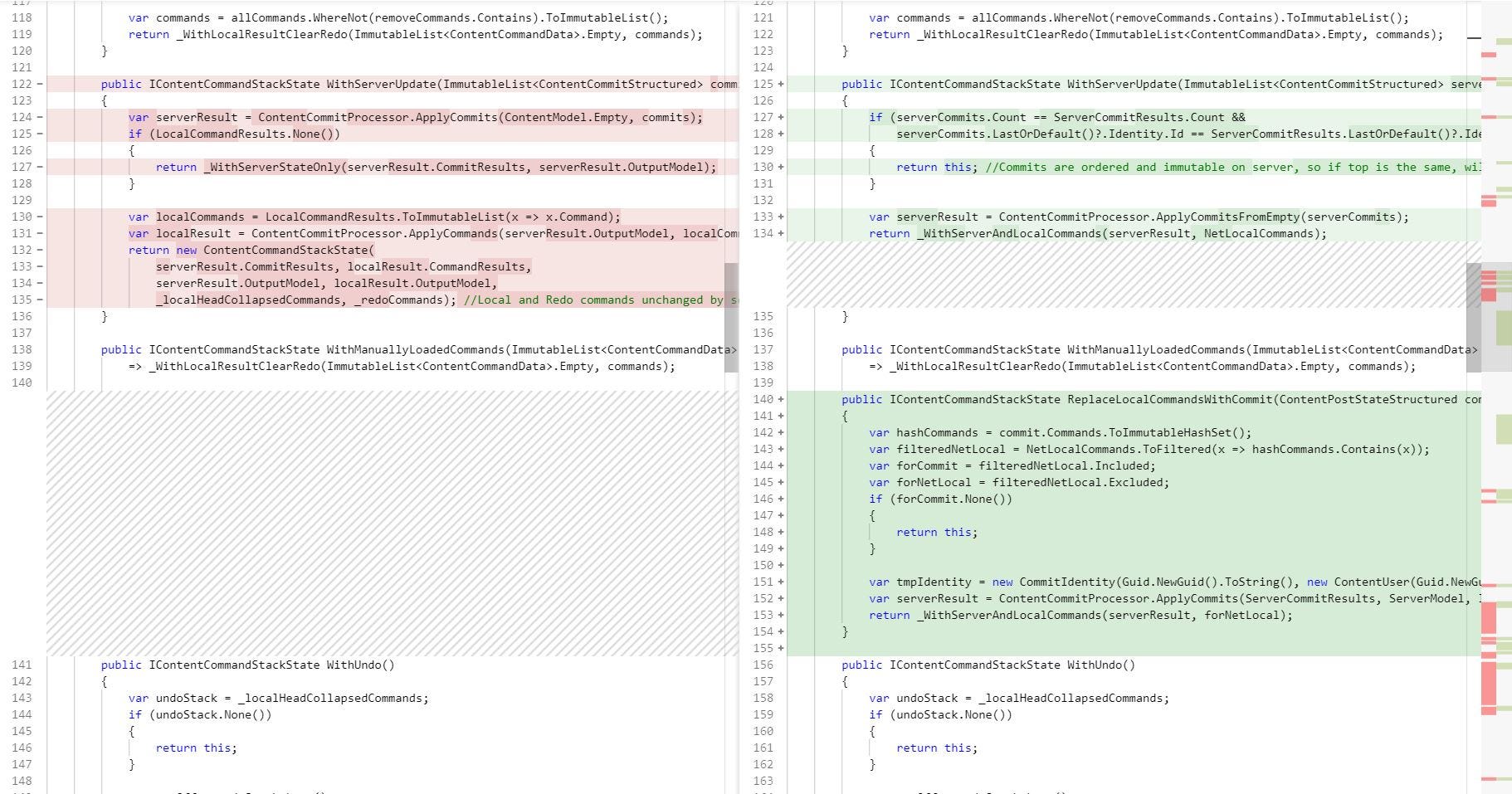Select the return this statement on line 148
The image size is (1512, 794).
934,532
